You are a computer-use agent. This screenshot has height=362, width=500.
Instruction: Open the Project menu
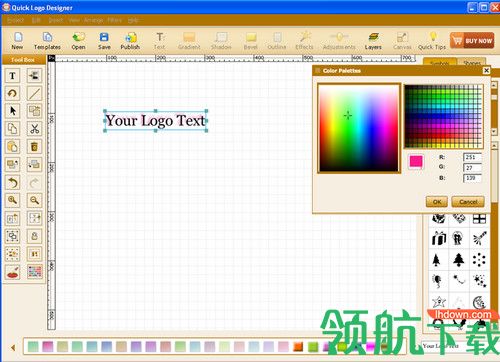tap(15, 20)
